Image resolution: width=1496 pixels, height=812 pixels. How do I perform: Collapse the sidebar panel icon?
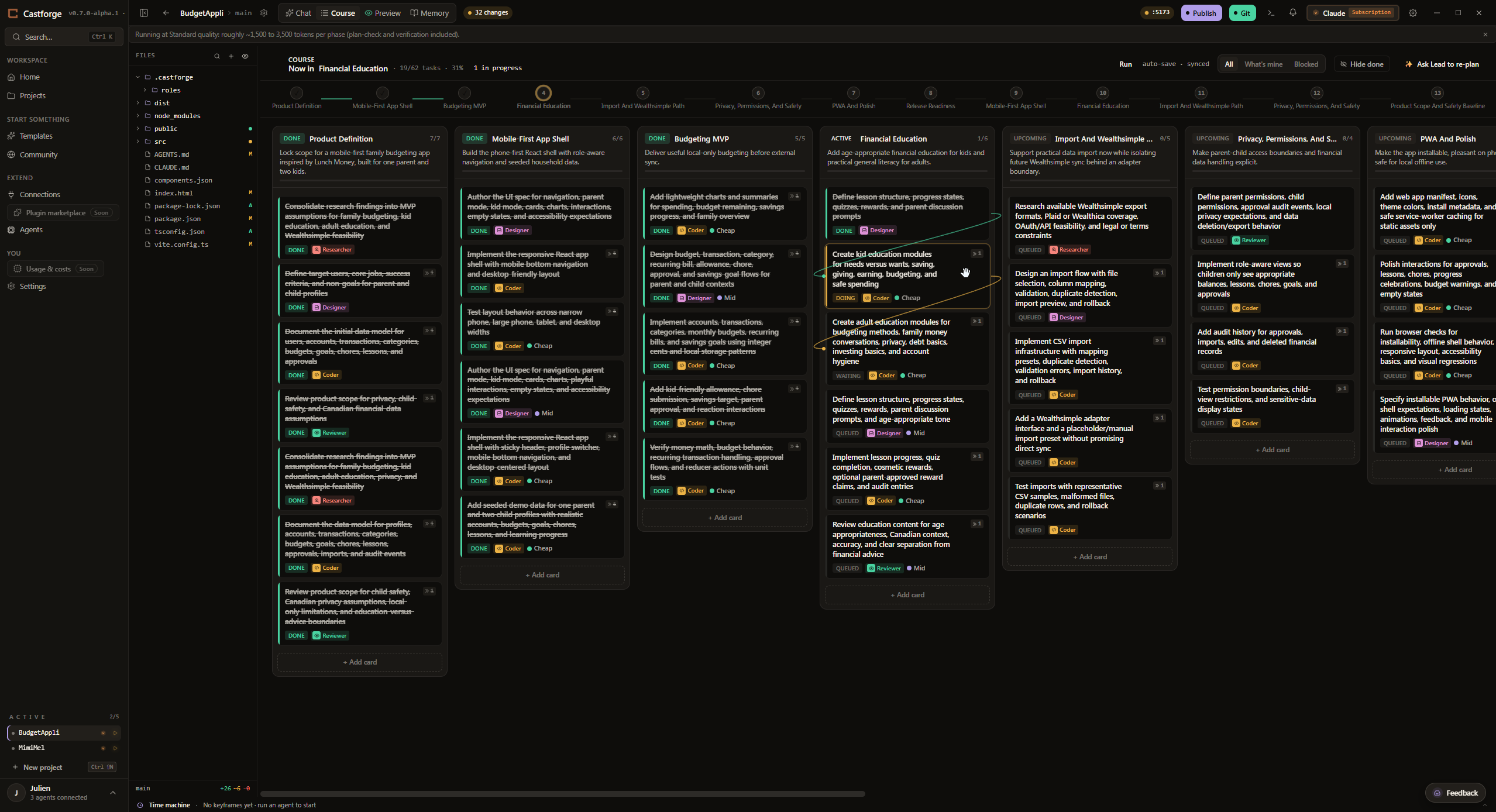(x=144, y=13)
